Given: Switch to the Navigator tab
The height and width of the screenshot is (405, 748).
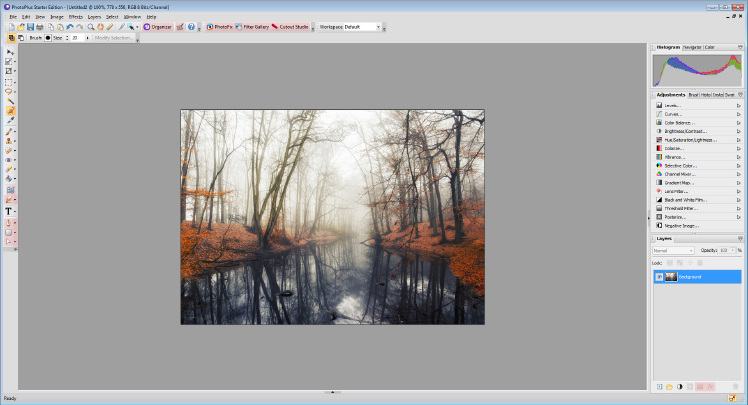Looking at the screenshot, I should (x=692, y=47).
